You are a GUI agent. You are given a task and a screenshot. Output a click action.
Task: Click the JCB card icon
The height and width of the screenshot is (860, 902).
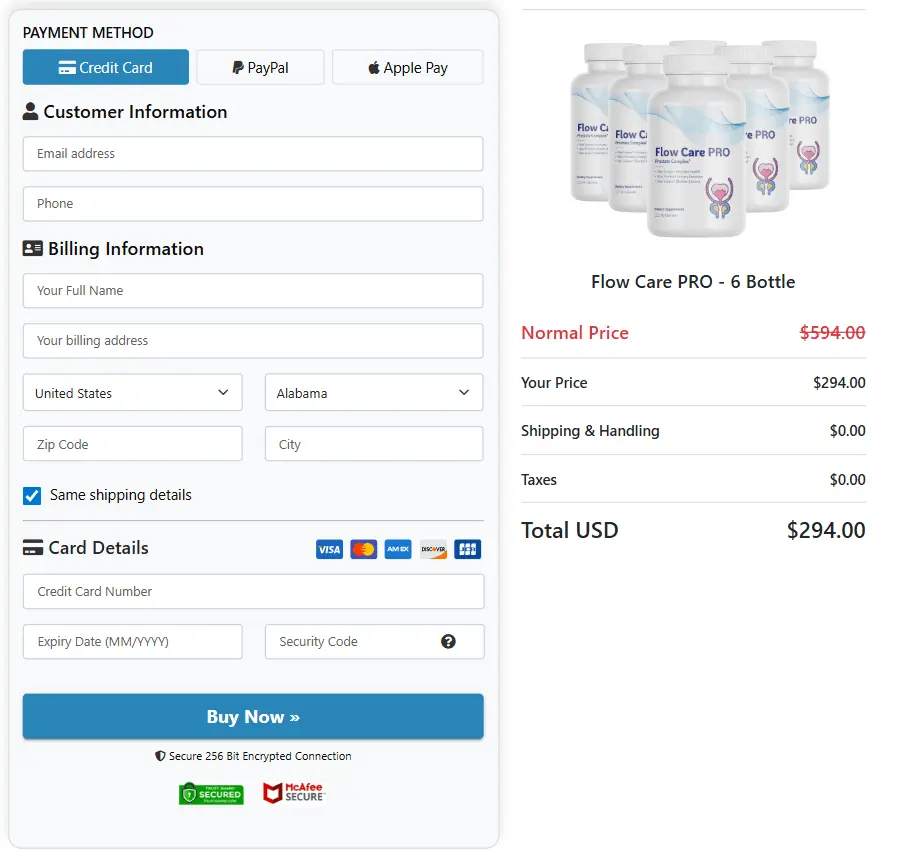pos(467,549)
